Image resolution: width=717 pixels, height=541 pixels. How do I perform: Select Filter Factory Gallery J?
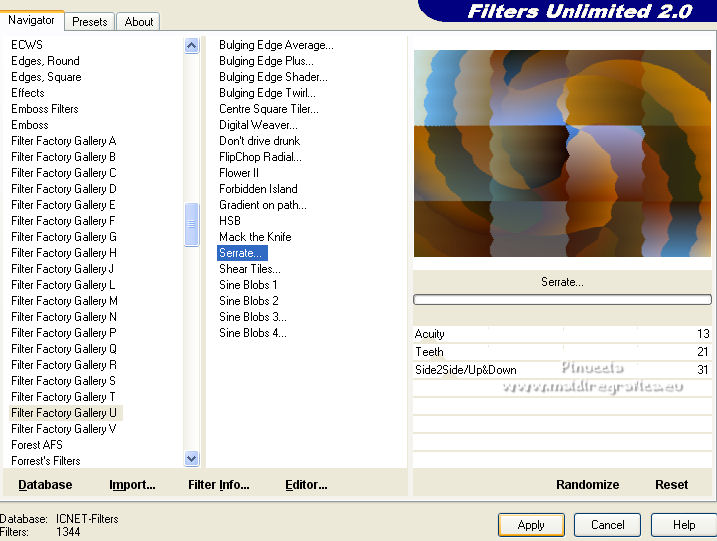tap(63, 269)
